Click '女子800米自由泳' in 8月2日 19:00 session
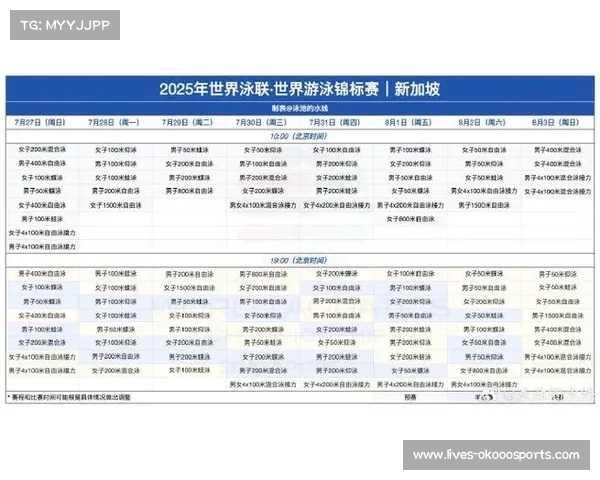The image size is (600, 480). 484,371
